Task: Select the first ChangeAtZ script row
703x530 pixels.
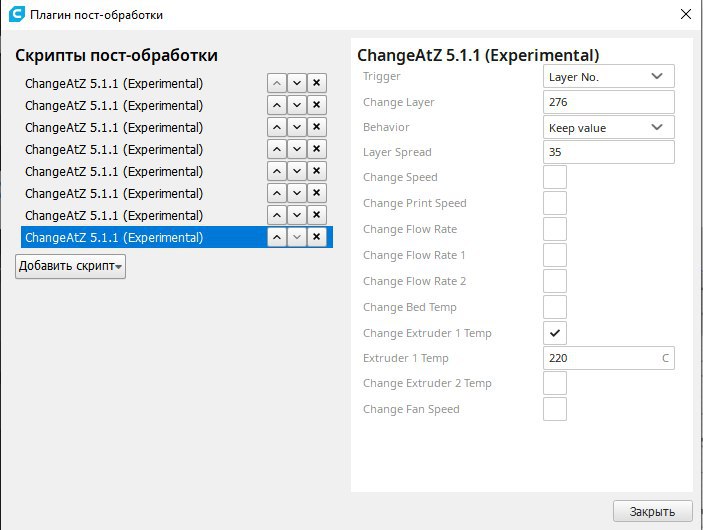Action: [x=177, y=83]
